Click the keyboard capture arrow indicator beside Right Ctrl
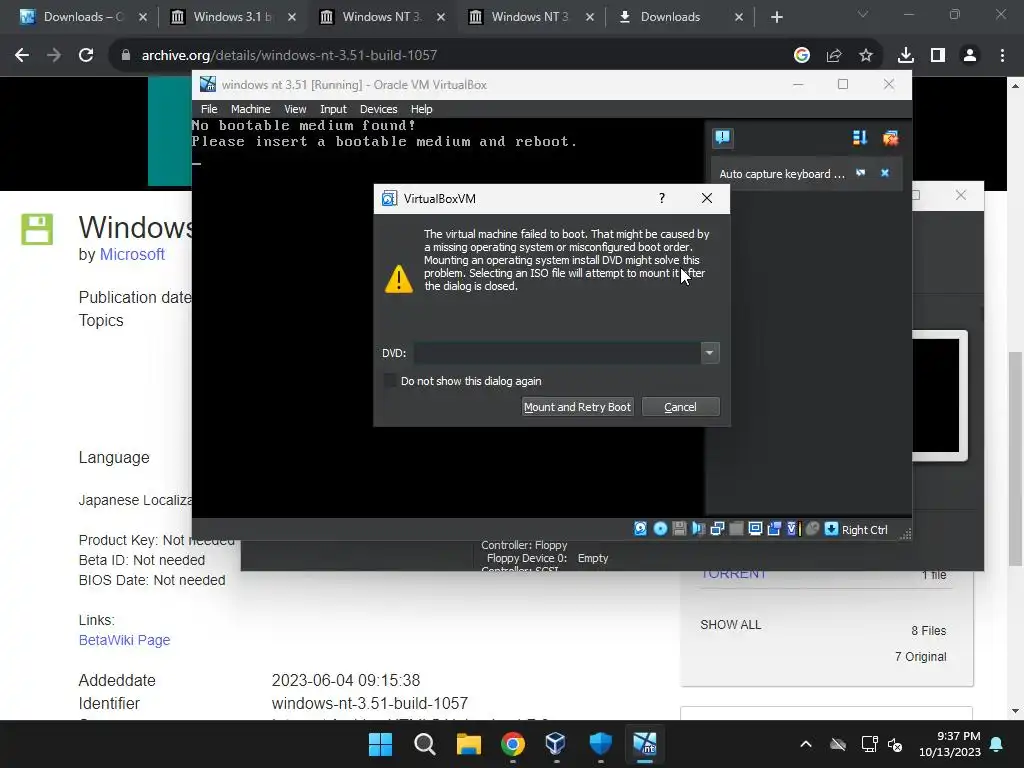The height and width of the screenshot is (768, 1024). point(831,529)
